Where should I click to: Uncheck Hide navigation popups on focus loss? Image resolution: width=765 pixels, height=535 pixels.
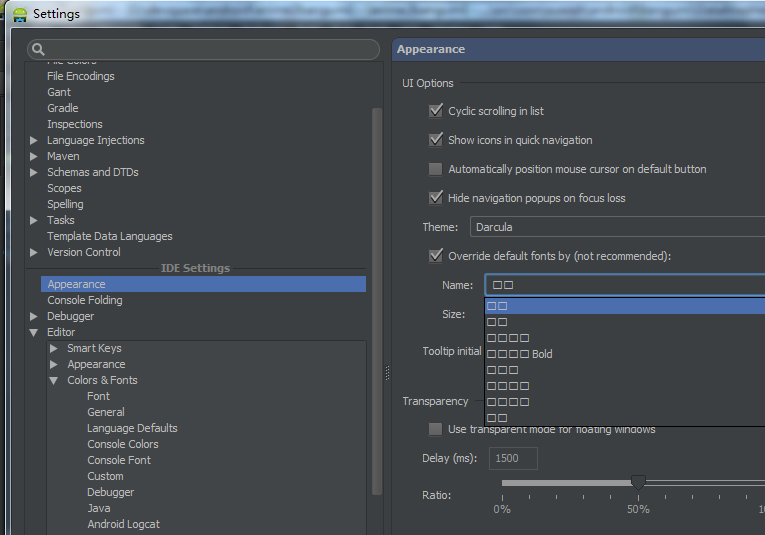click(435, 198)
